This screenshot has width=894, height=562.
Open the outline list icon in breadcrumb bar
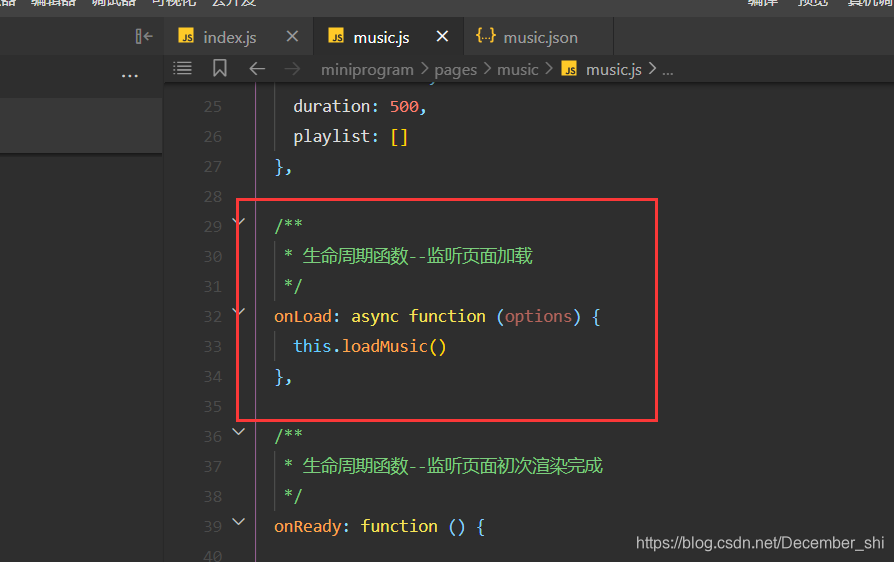pyautogui.click(x=182, y=68)
